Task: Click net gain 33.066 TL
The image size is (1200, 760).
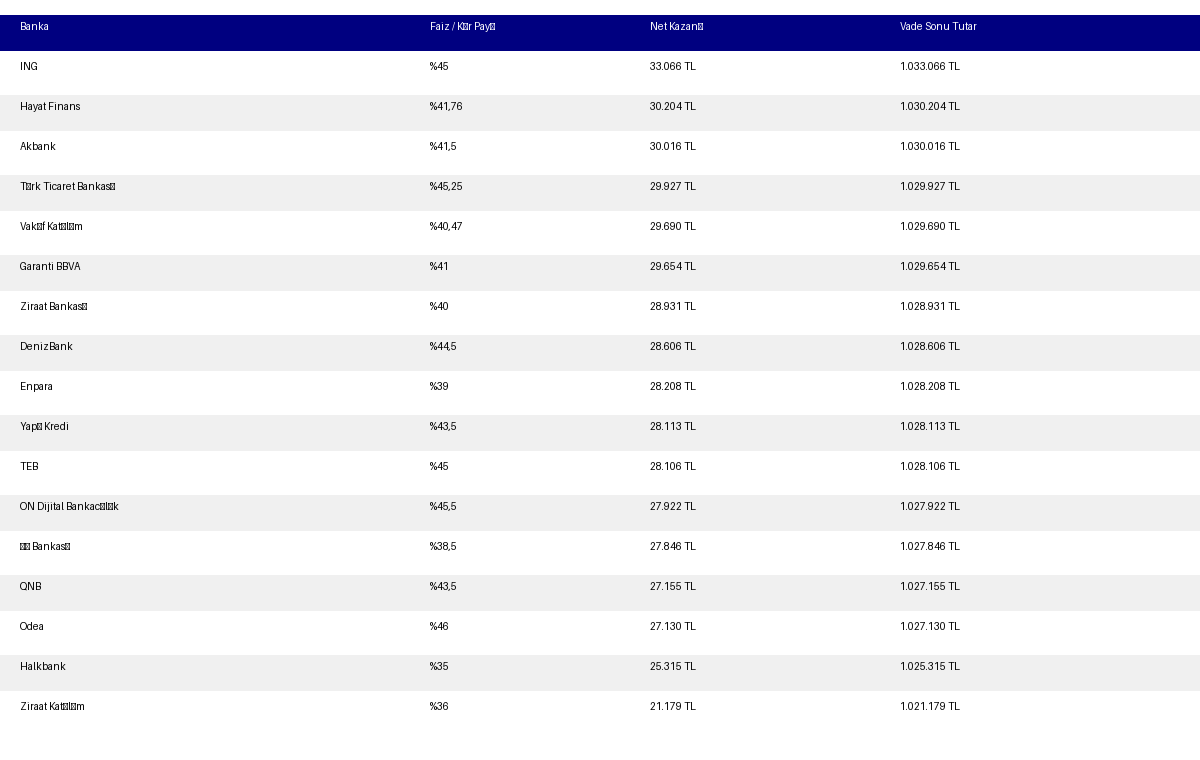Action: 673,67
